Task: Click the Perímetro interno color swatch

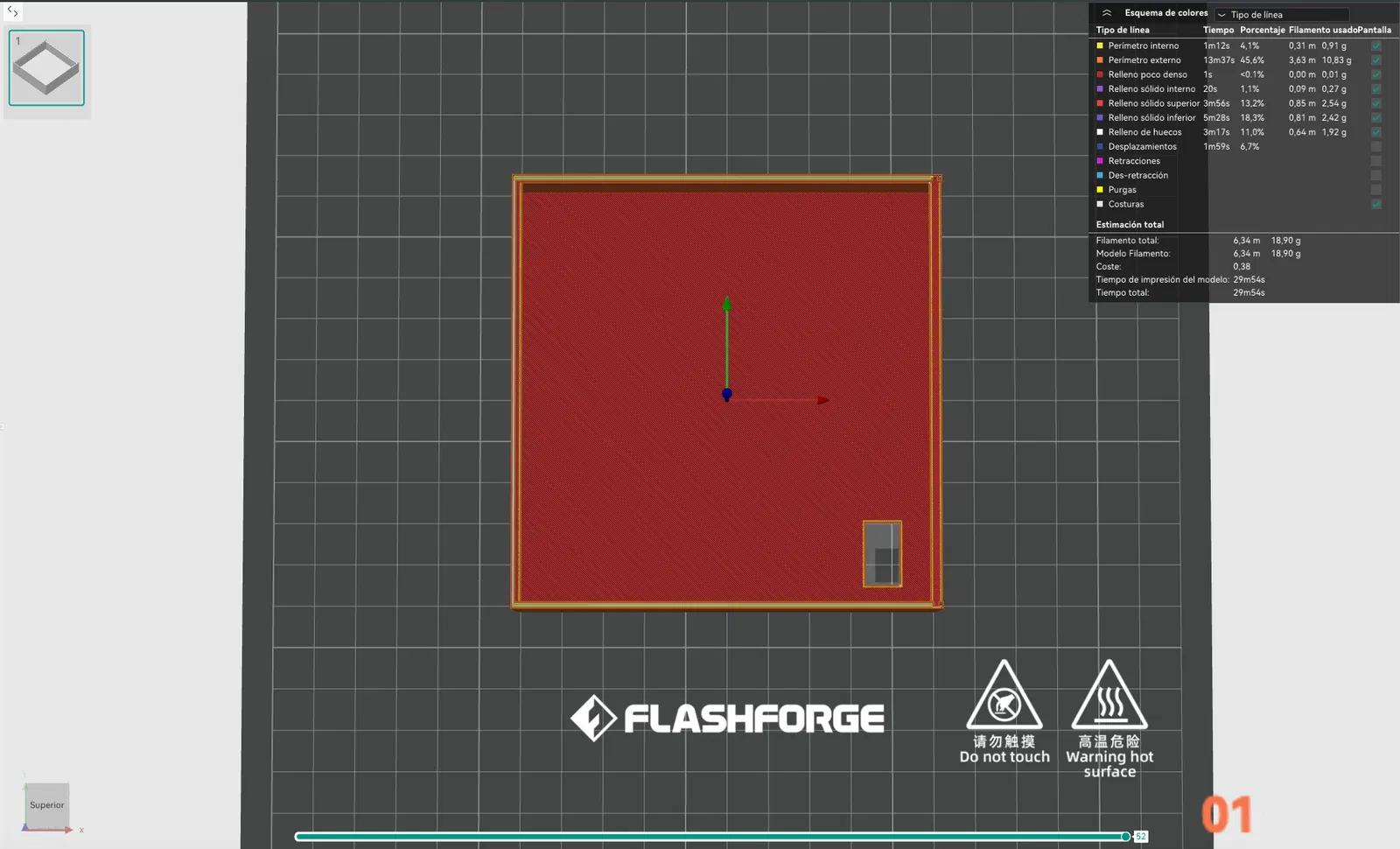Action: pyautogui.click(x=1100, y=46)
